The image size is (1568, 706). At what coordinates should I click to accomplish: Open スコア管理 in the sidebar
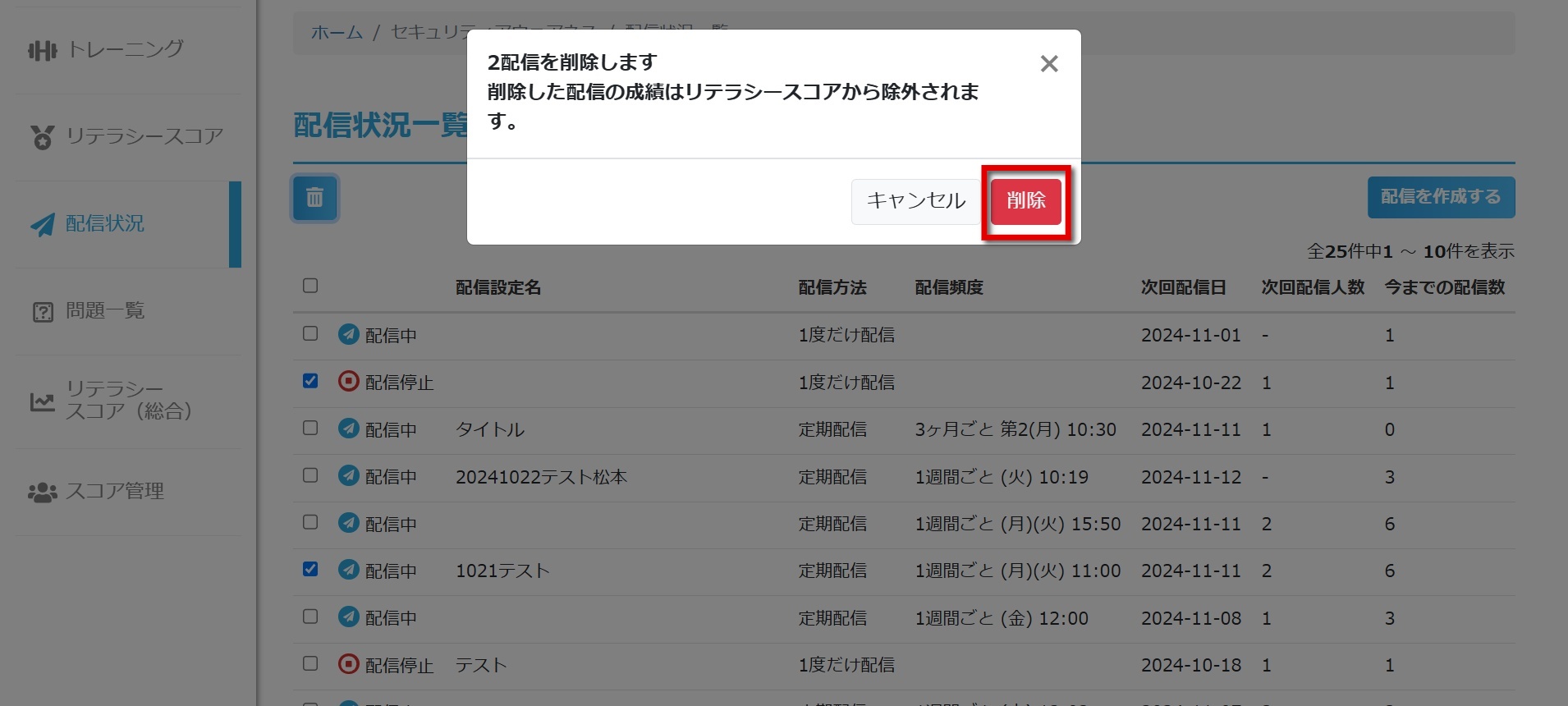point(115,491)
